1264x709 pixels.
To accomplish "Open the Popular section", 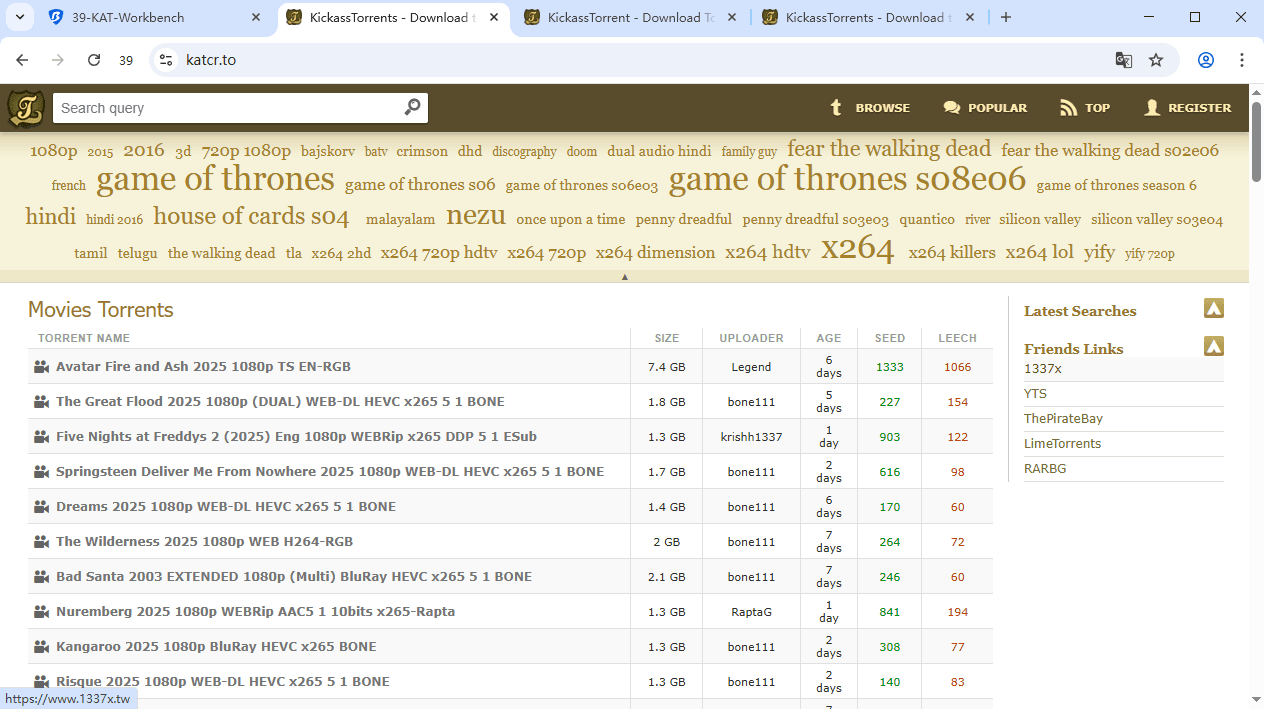I will [985, 108].
